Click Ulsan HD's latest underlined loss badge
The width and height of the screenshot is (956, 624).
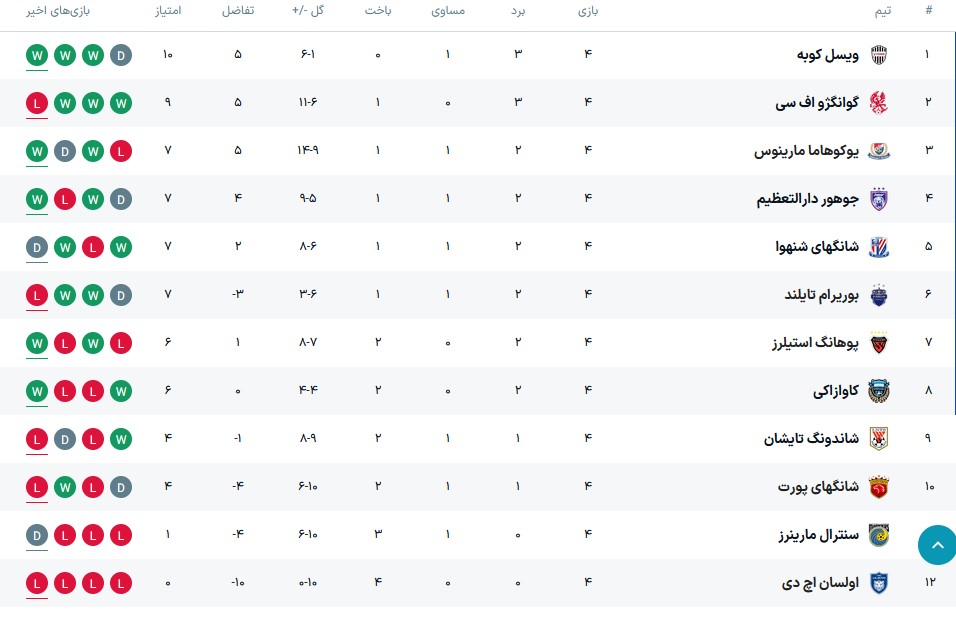[37, 583]
